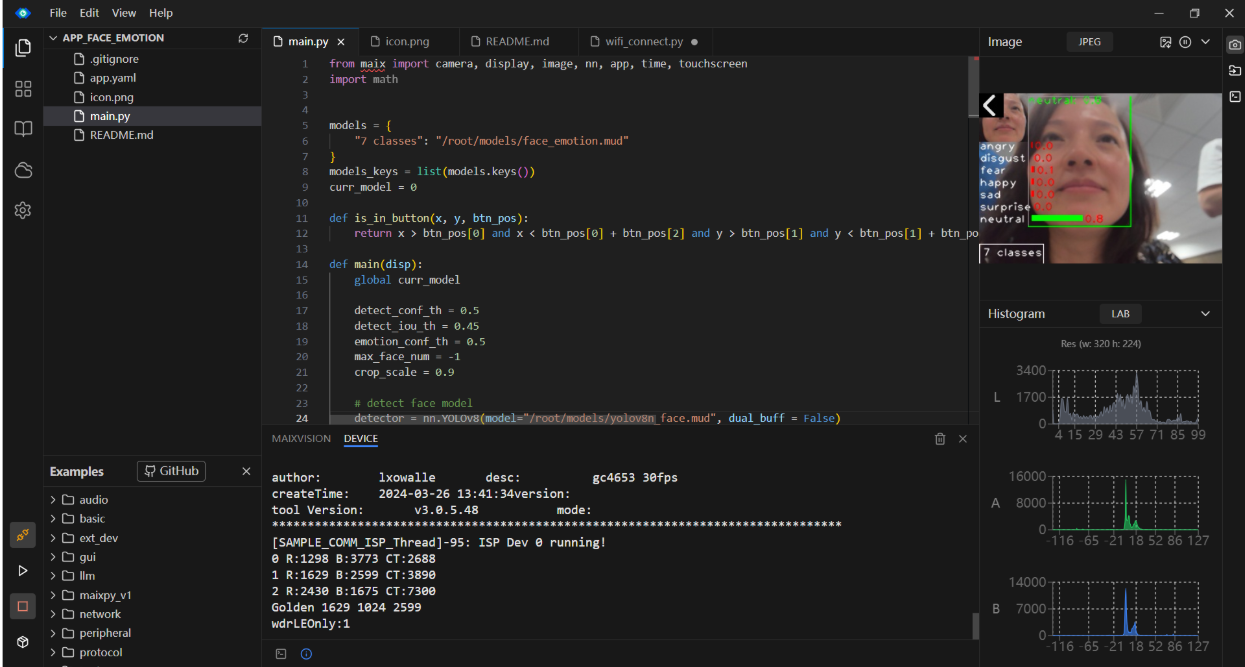
Task: Open the LAB histogram colorspace dropdown
Action: [x=1120, y=314]
